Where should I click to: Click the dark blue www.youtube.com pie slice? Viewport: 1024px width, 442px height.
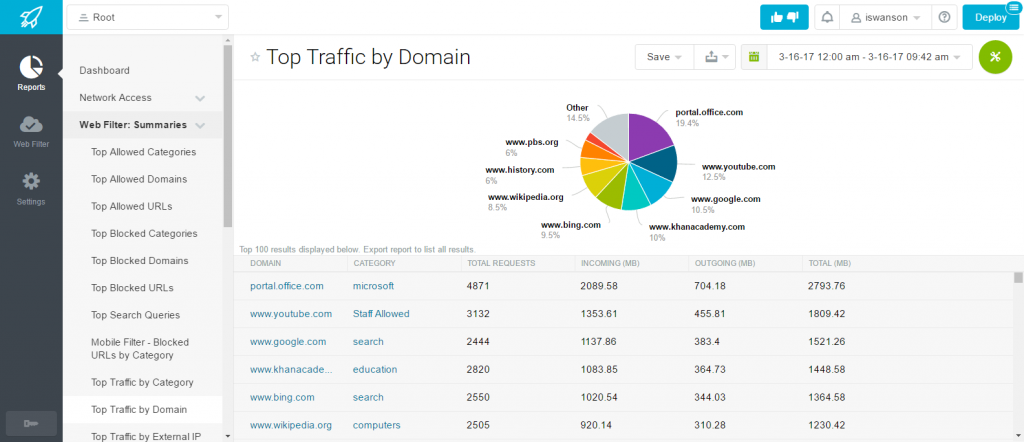coord(658,164)
